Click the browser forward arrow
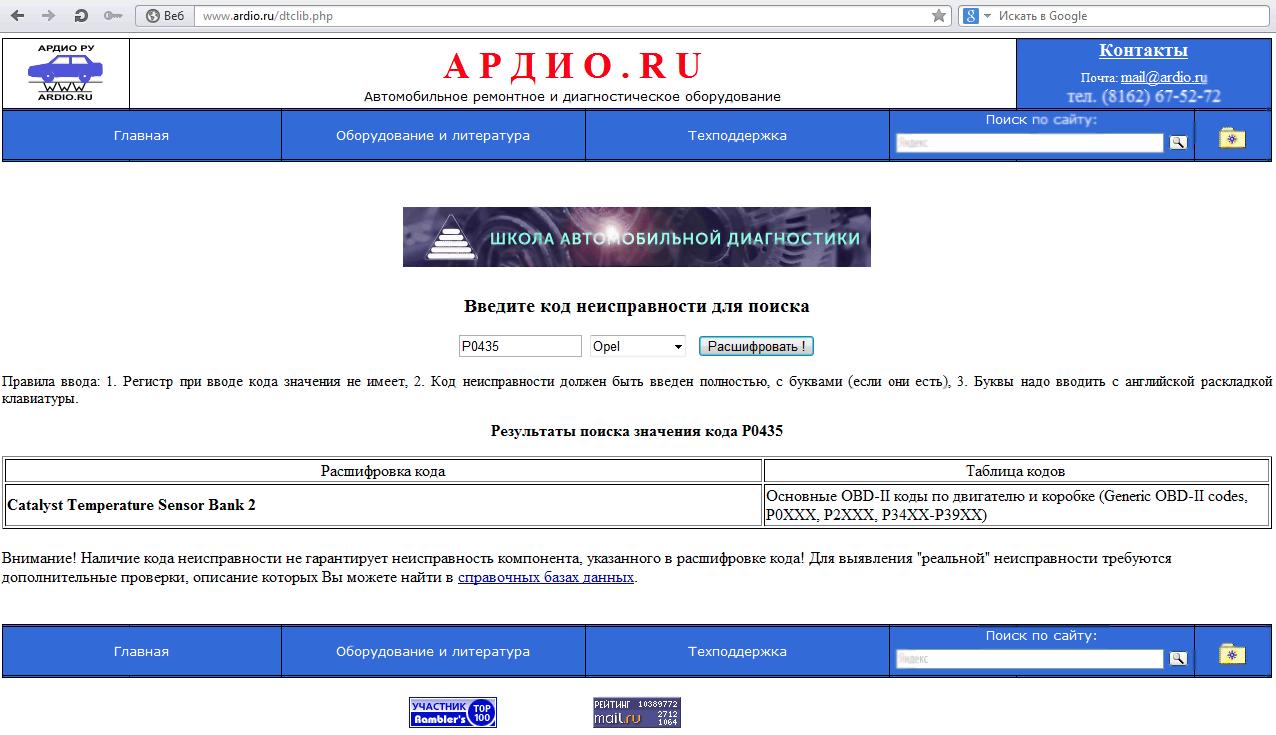 pos(48,16)
